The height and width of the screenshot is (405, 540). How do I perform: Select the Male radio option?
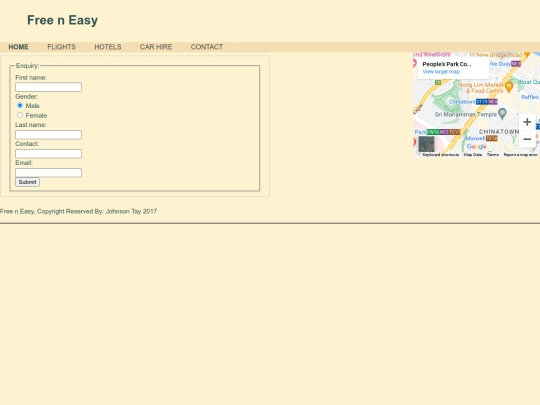point(20,105)
